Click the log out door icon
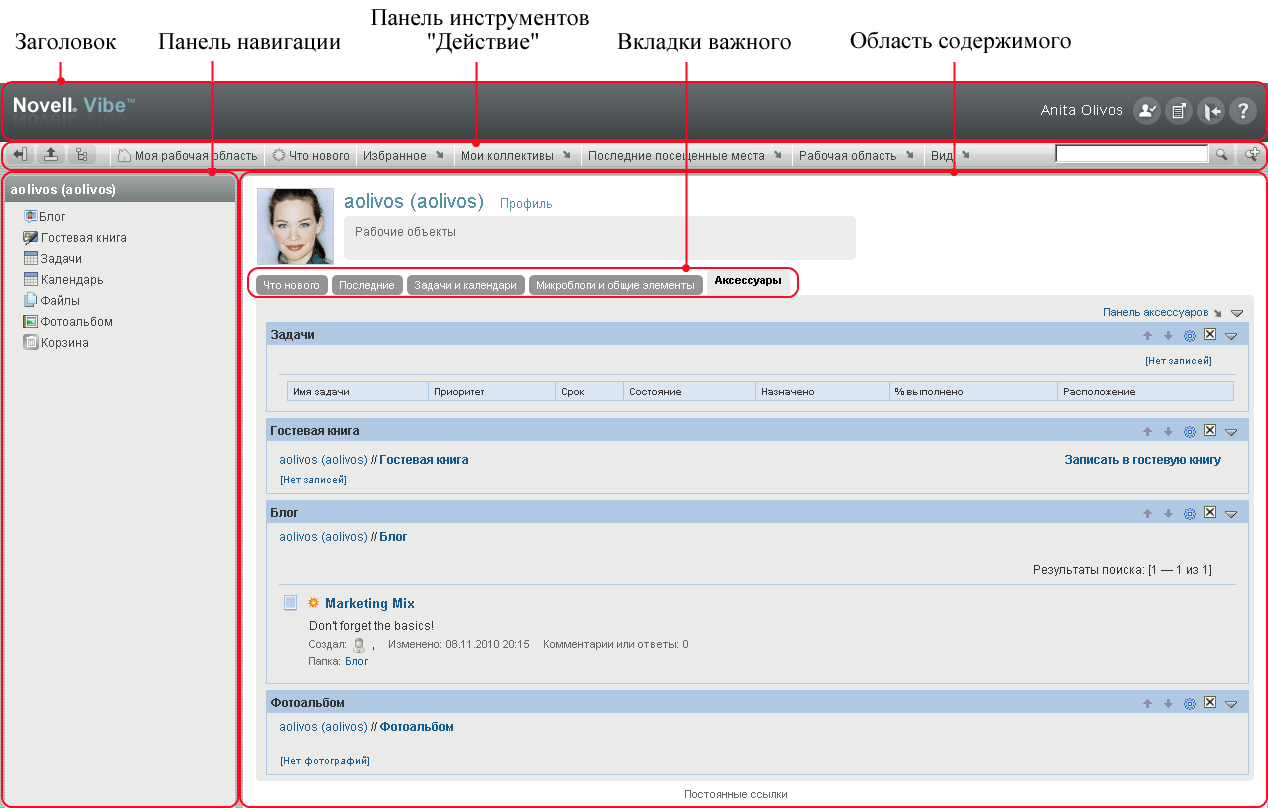Screen dimensions: 1268x808 tap(1210, 111)
